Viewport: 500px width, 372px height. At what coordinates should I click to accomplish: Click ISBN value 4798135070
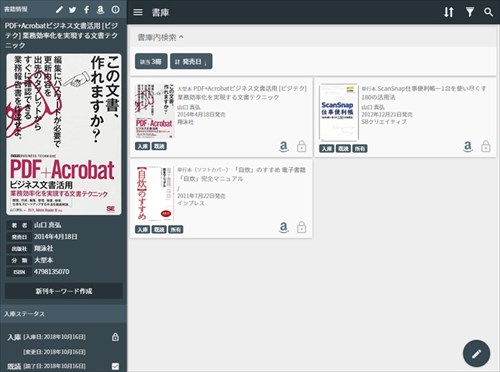(51, 272)
